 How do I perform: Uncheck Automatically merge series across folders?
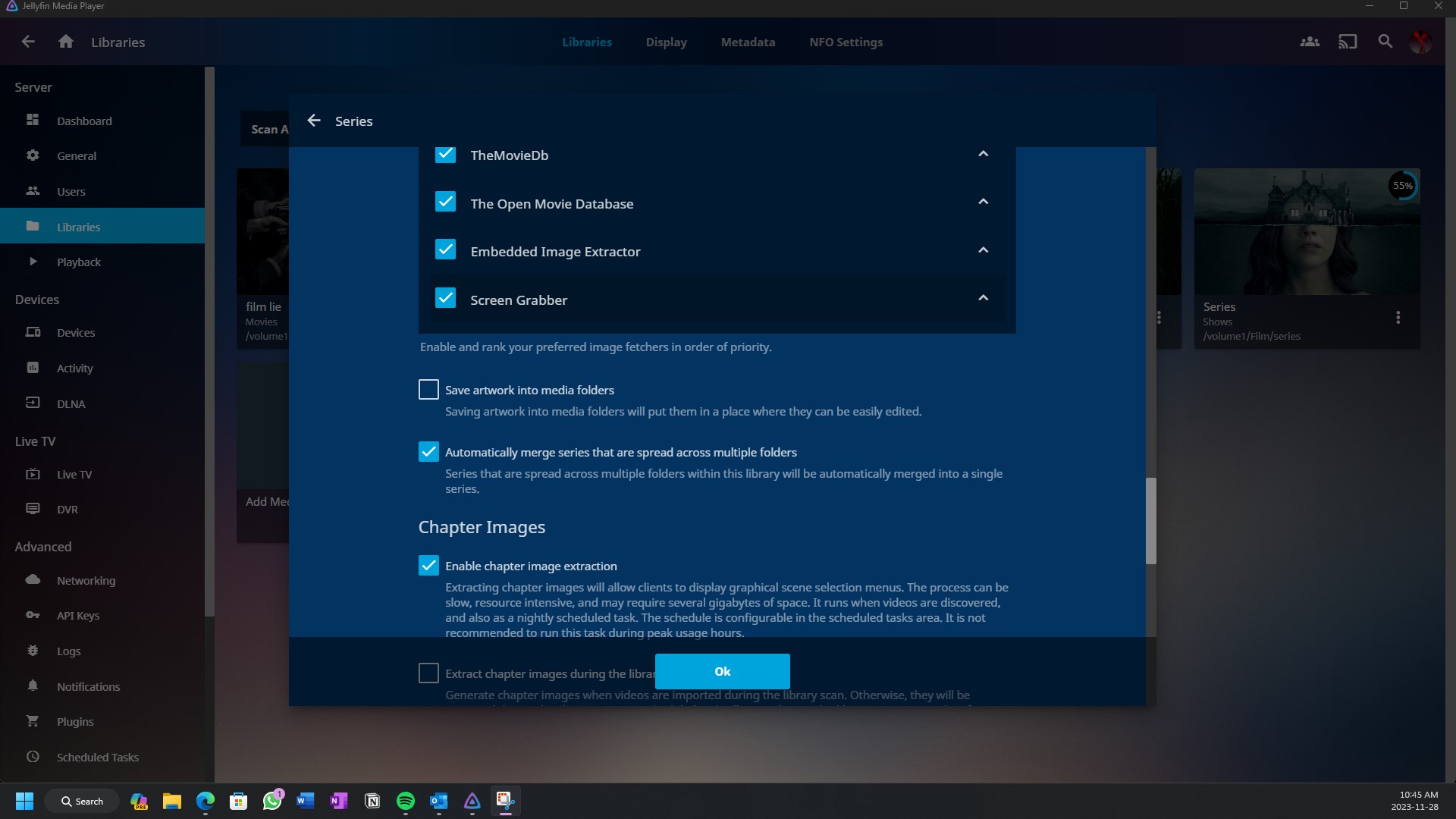pyautogui.click(x=428, y=452)
